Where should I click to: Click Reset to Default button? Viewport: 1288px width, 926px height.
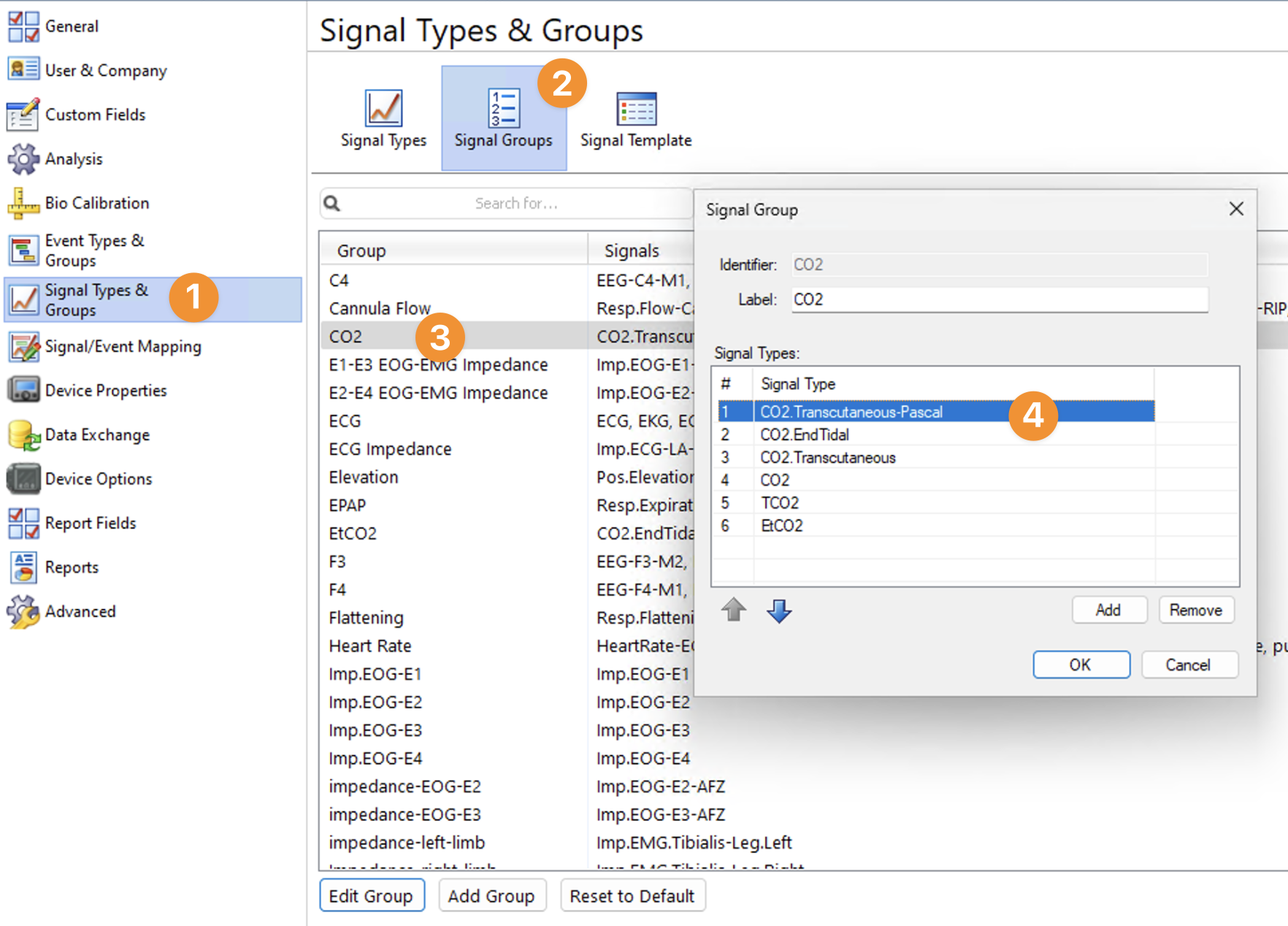coord(632,896)
